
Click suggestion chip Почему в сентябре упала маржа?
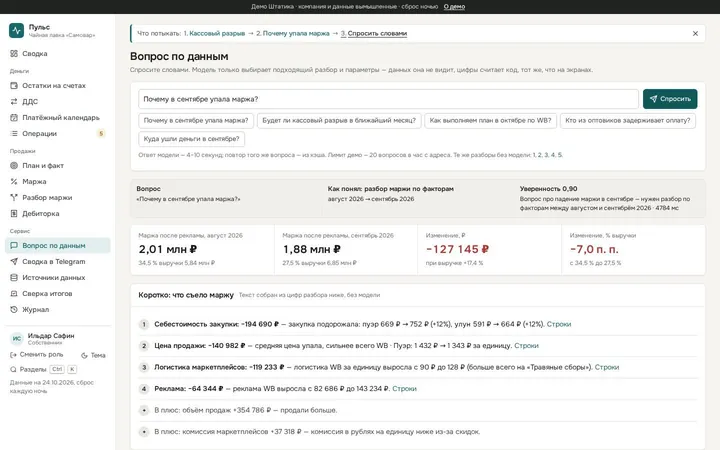tap(196, 120)
